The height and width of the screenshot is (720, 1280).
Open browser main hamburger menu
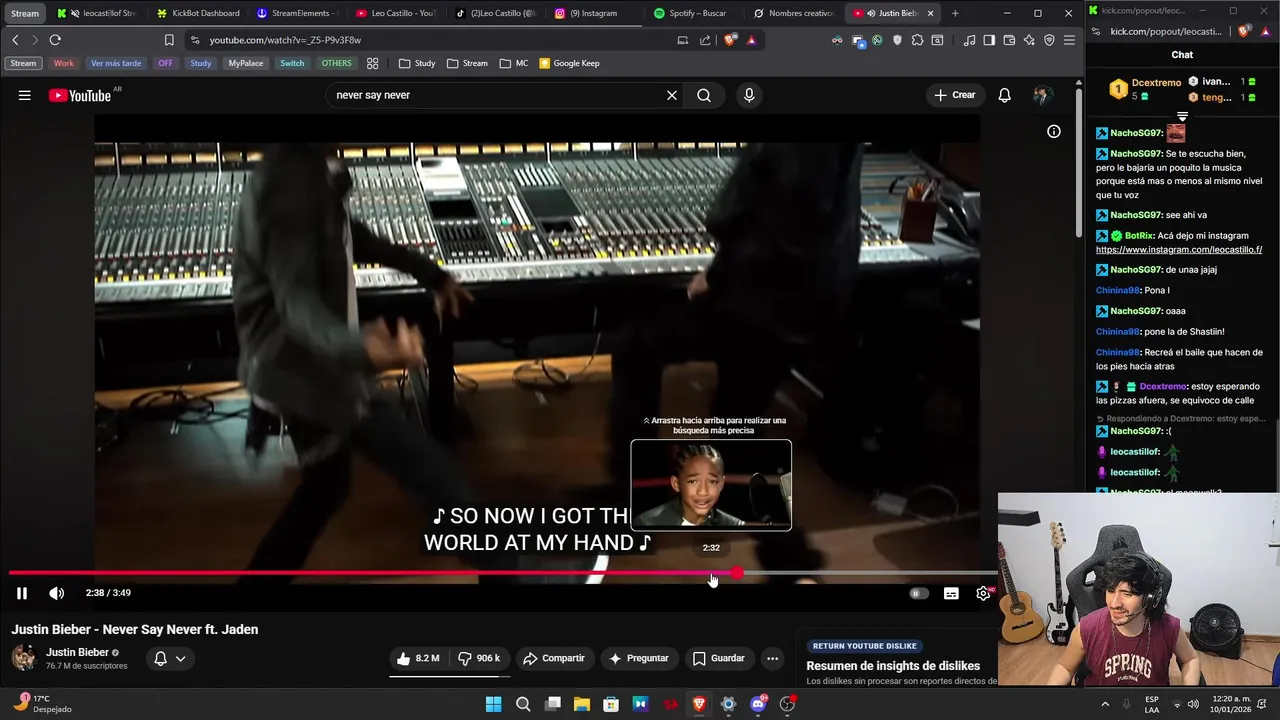[x=1069, y=40]
